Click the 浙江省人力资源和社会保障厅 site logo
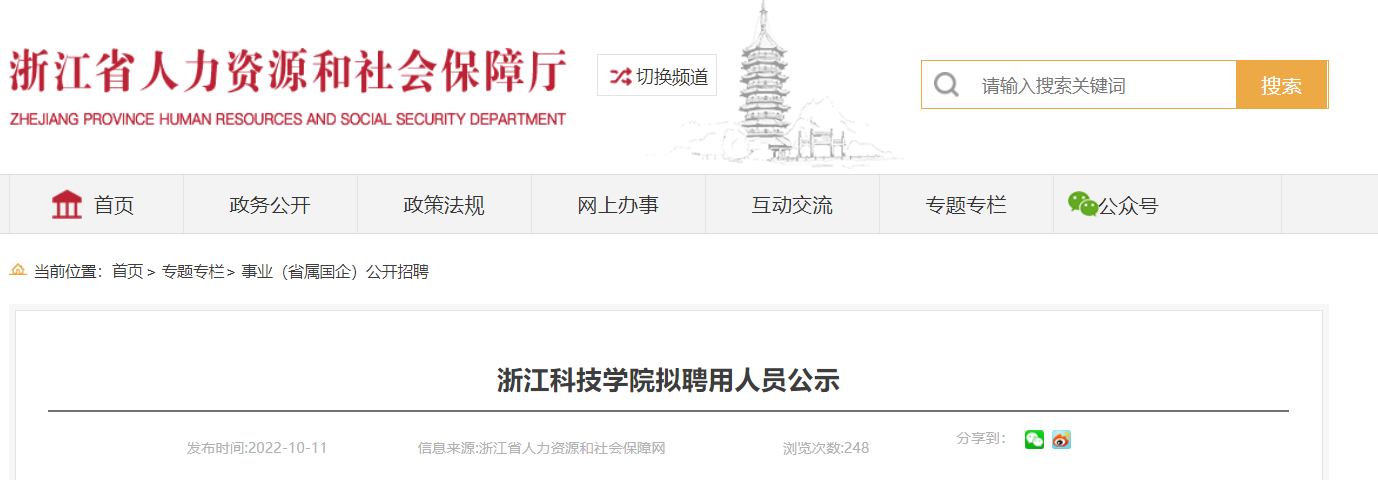1378x480 pixels. tap(288, 88)
